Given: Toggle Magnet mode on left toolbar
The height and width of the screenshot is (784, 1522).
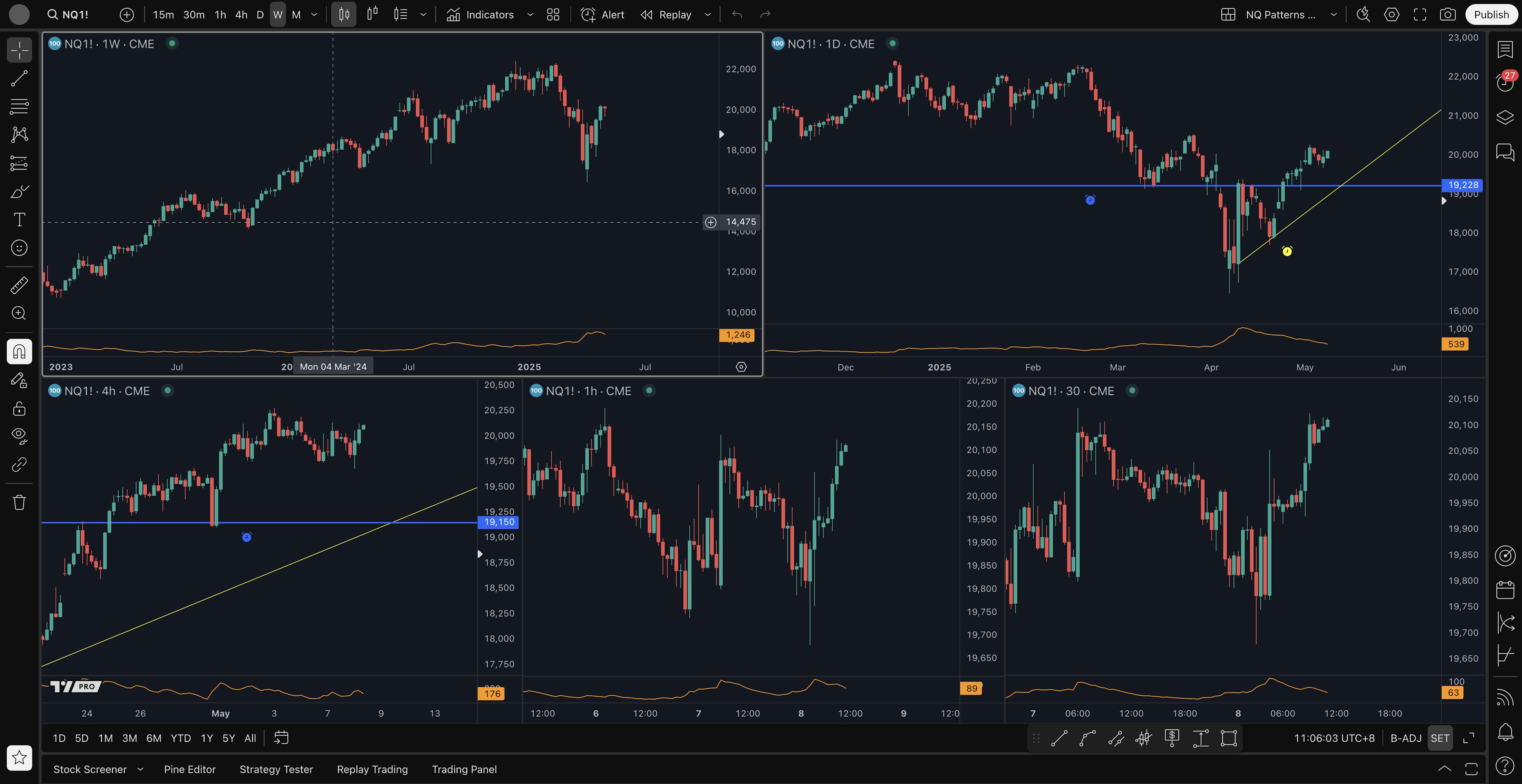Looking at the screenshot, I should tap(19, 352).
